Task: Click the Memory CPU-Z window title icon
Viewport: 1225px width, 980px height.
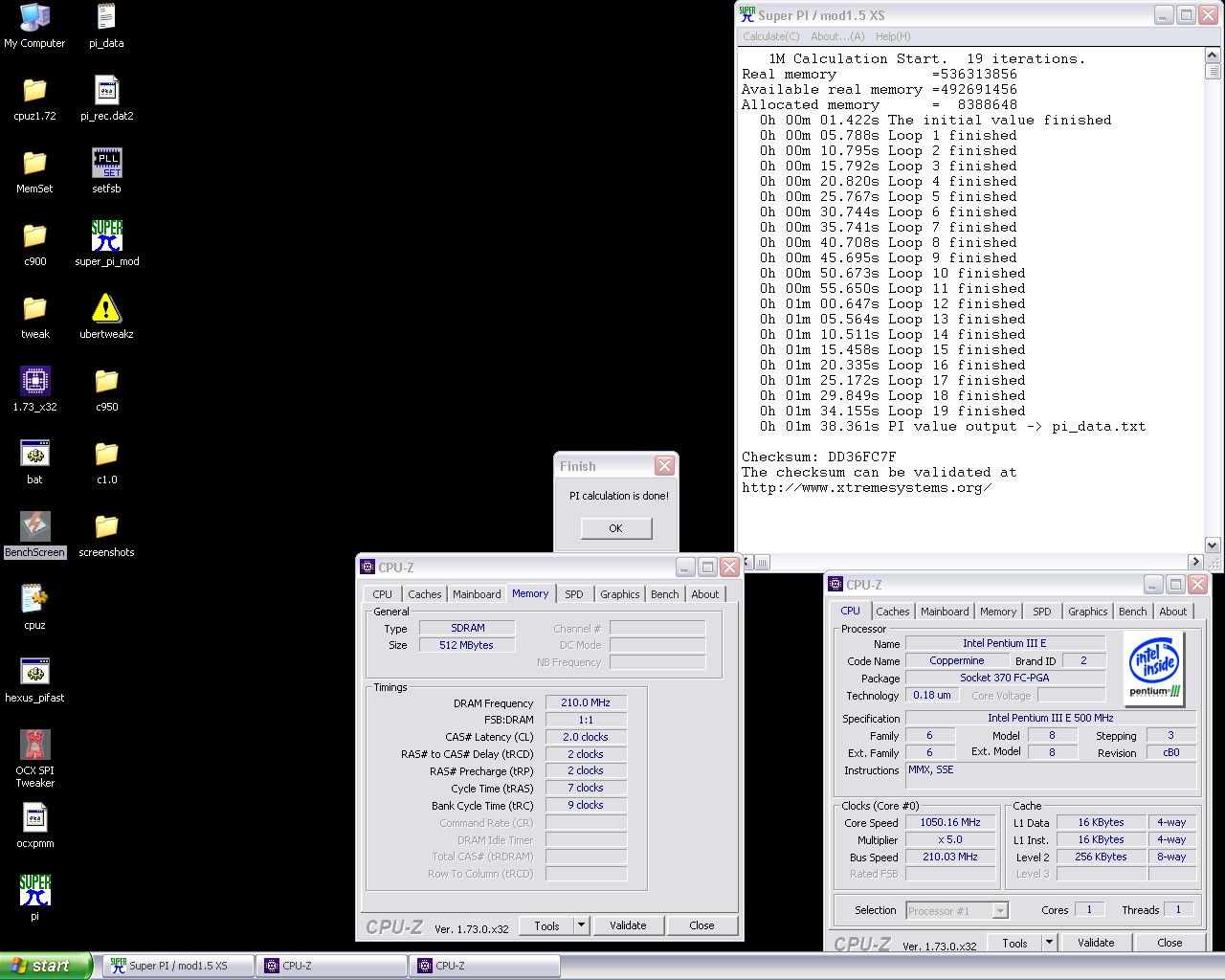Action: pos(367,567)
